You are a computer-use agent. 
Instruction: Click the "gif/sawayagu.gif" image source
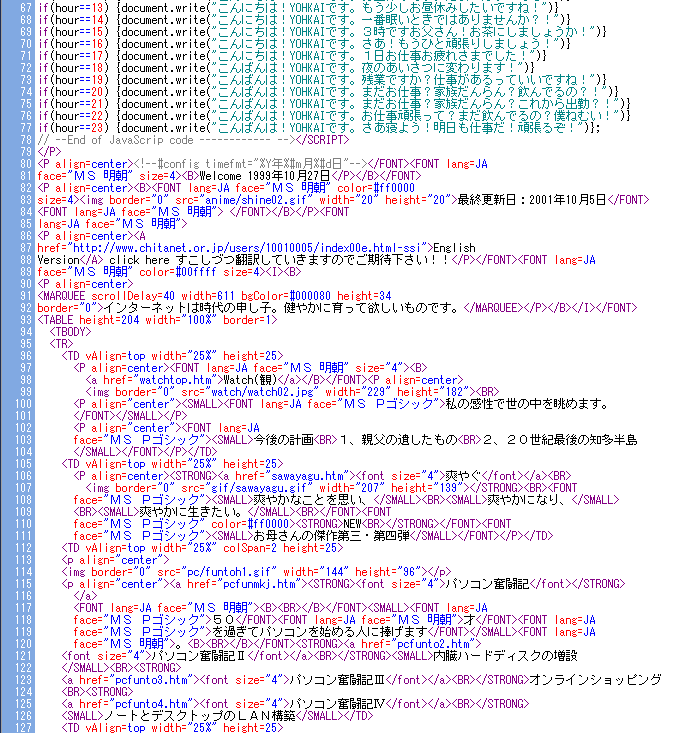[x=256, y=488]
